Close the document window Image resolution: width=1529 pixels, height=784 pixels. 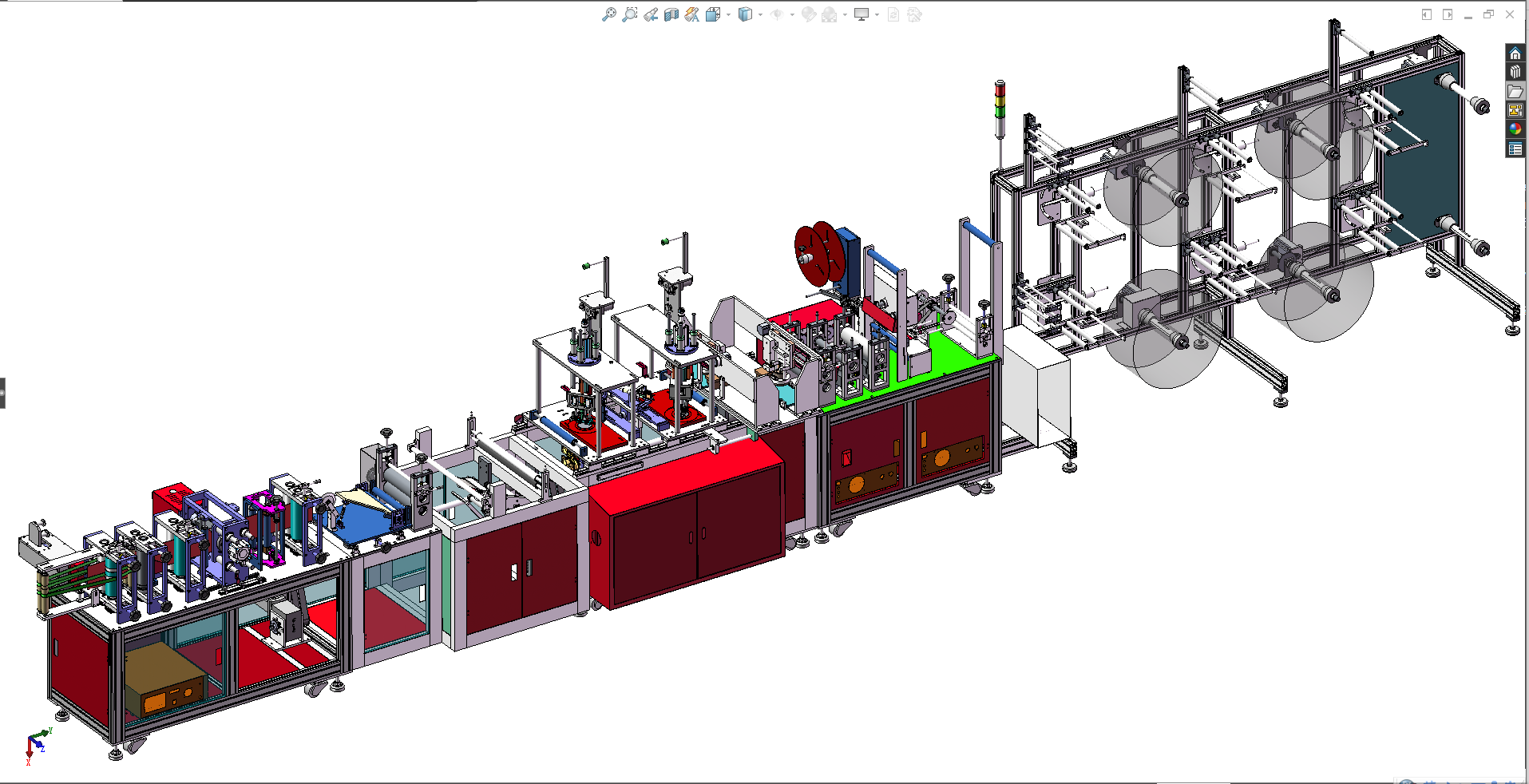1510,14
